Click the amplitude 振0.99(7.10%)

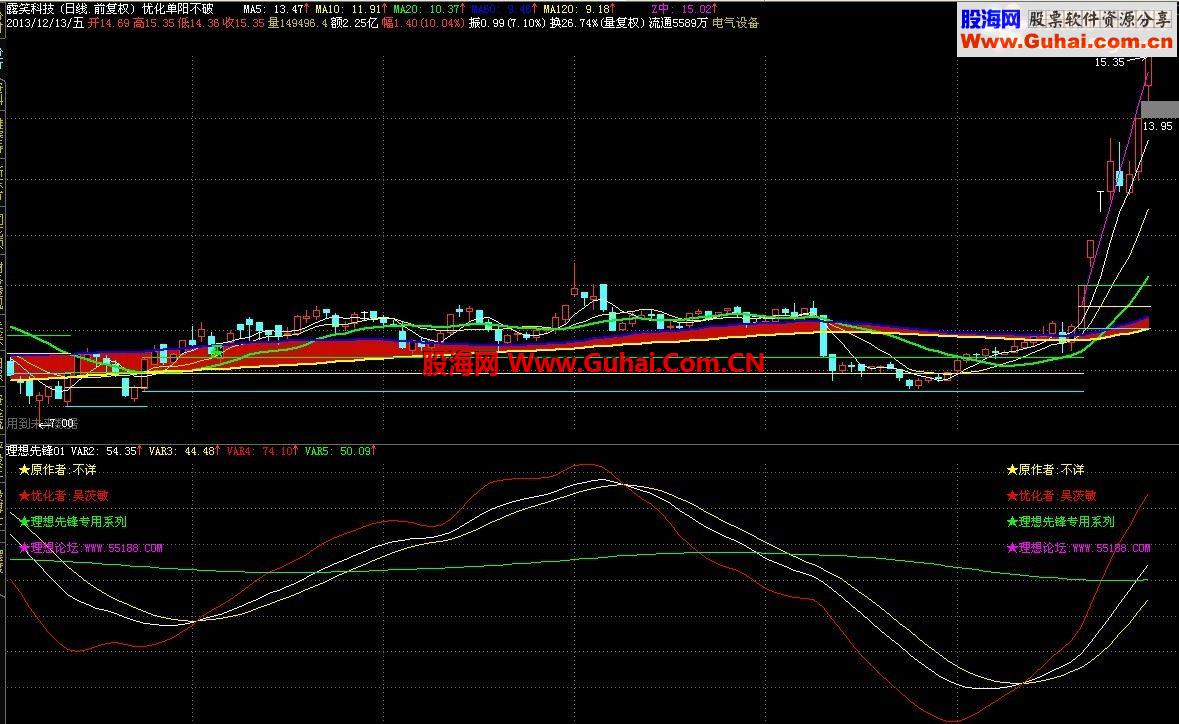507,23
